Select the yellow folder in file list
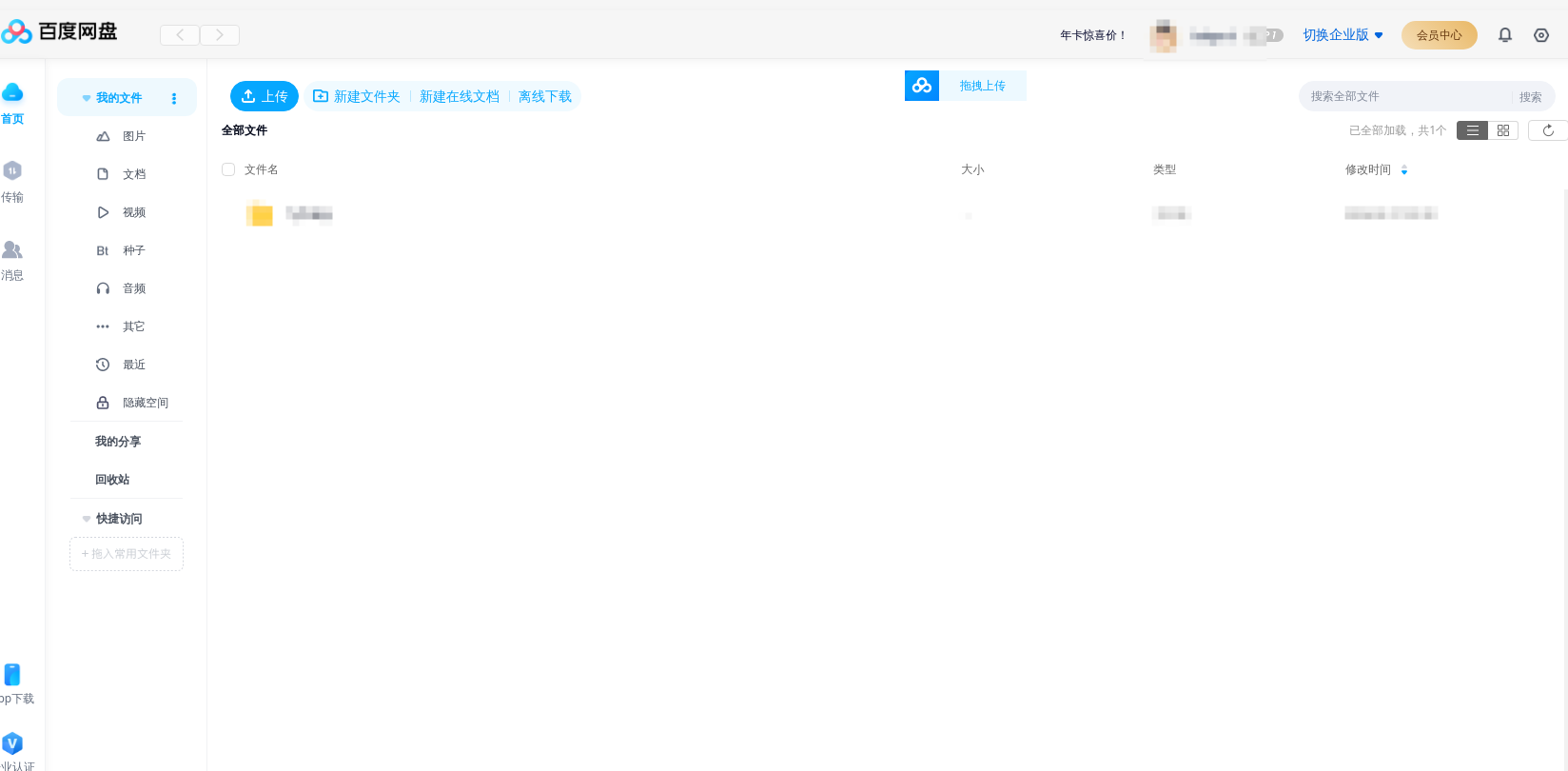The image size is (1568, 771). click(260, 214)
